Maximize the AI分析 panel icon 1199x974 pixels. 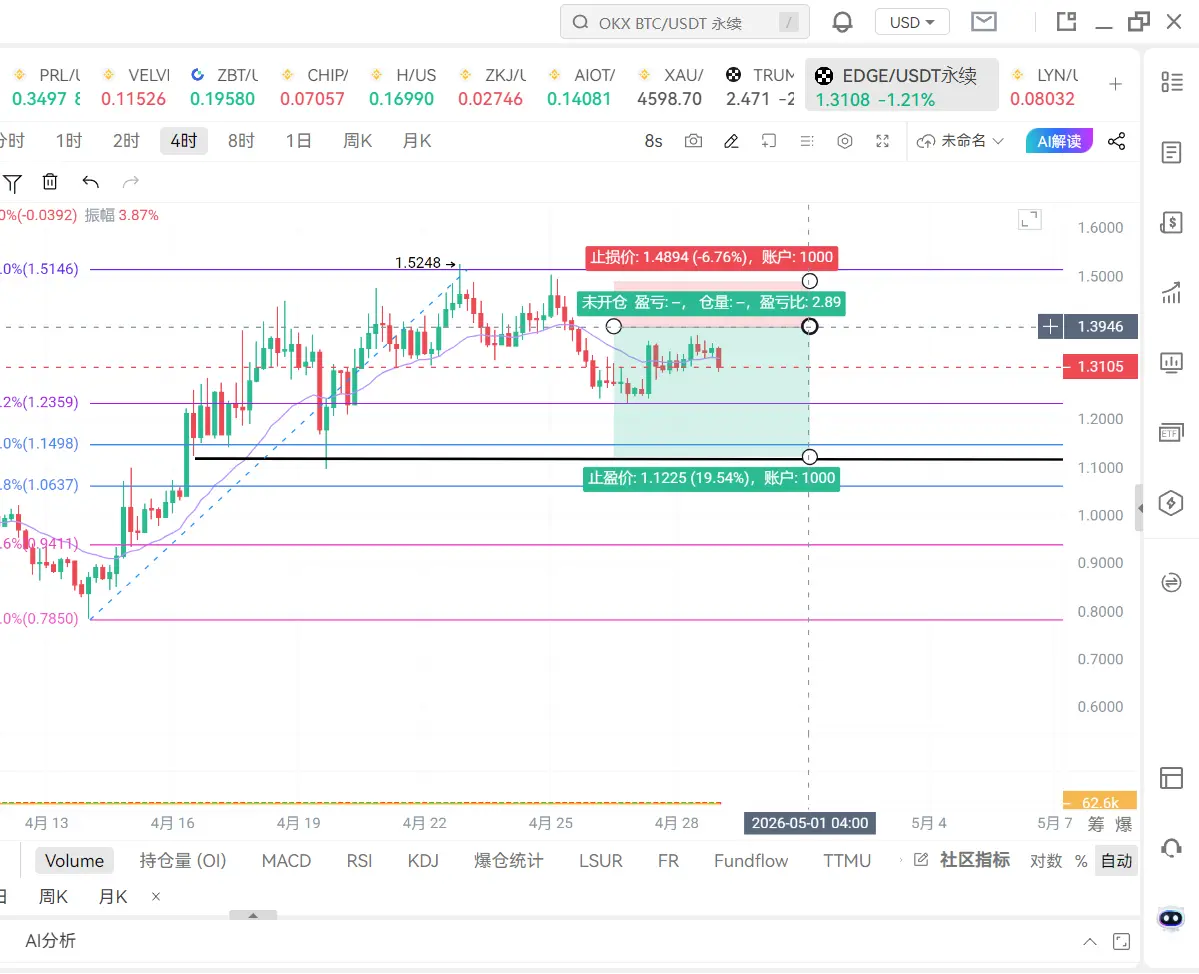click(1121, 942)
